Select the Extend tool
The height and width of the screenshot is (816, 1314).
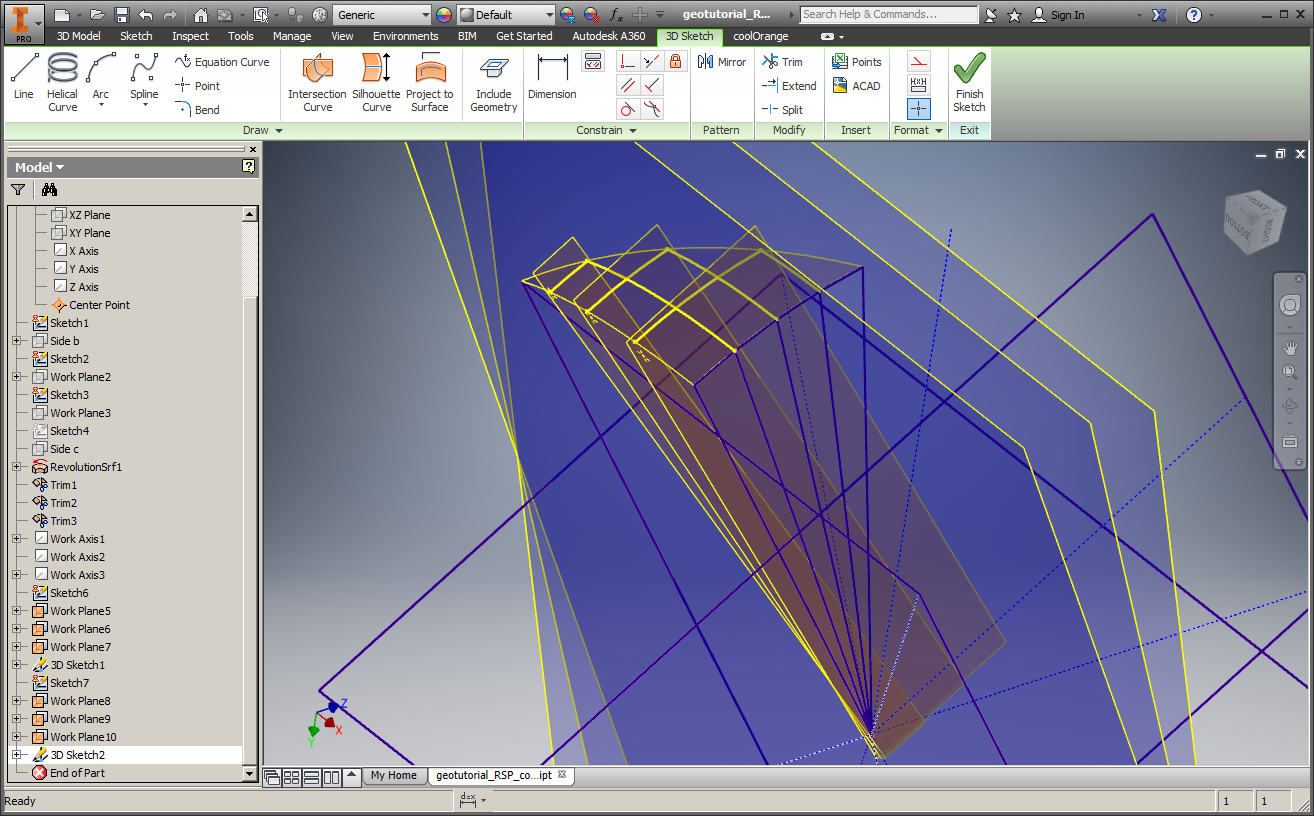[789, 86]
